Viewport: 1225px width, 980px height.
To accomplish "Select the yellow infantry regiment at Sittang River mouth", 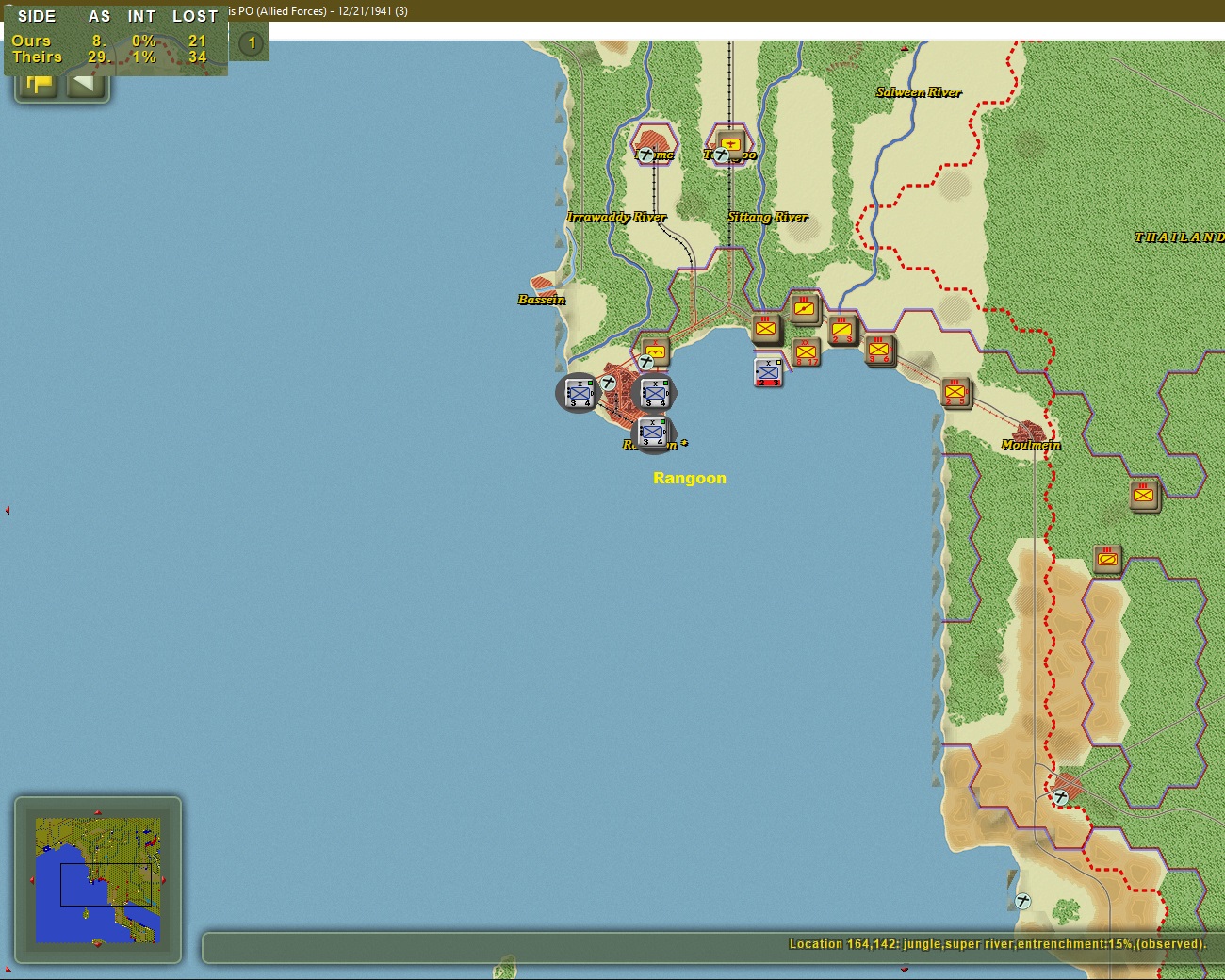I will [766, 328].
